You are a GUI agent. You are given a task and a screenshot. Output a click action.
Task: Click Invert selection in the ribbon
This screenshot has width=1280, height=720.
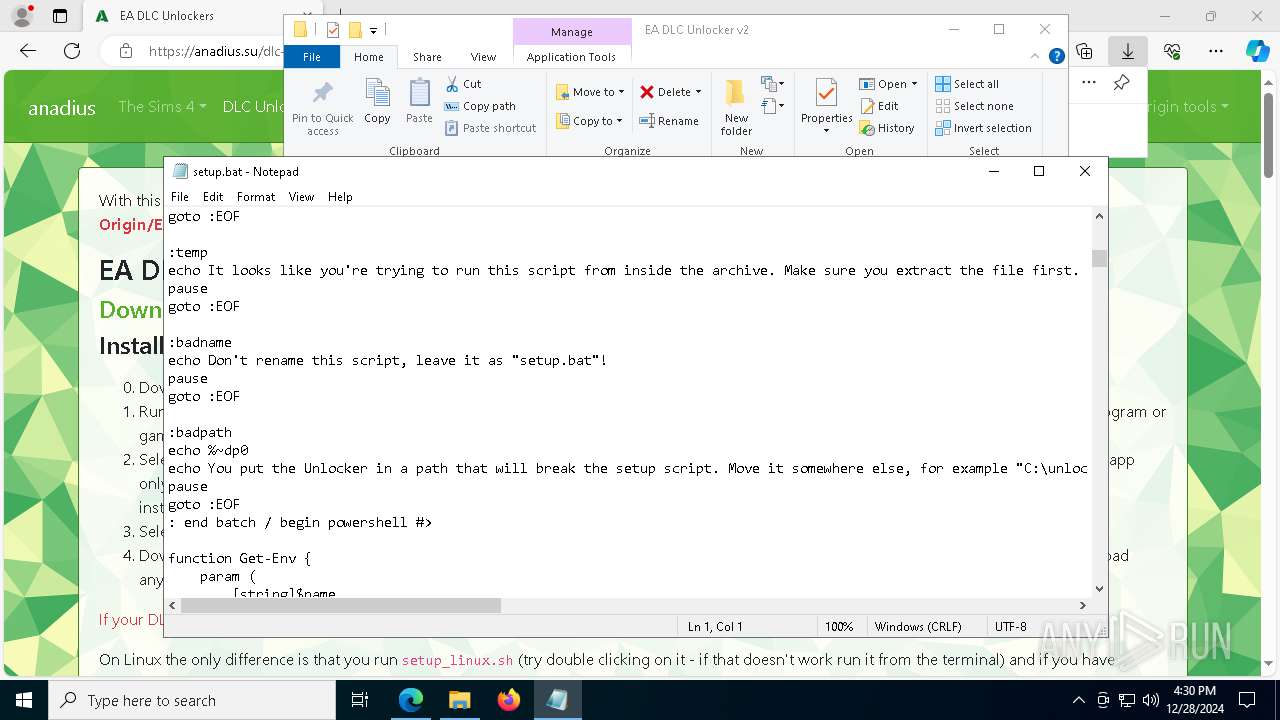(983, 128)
